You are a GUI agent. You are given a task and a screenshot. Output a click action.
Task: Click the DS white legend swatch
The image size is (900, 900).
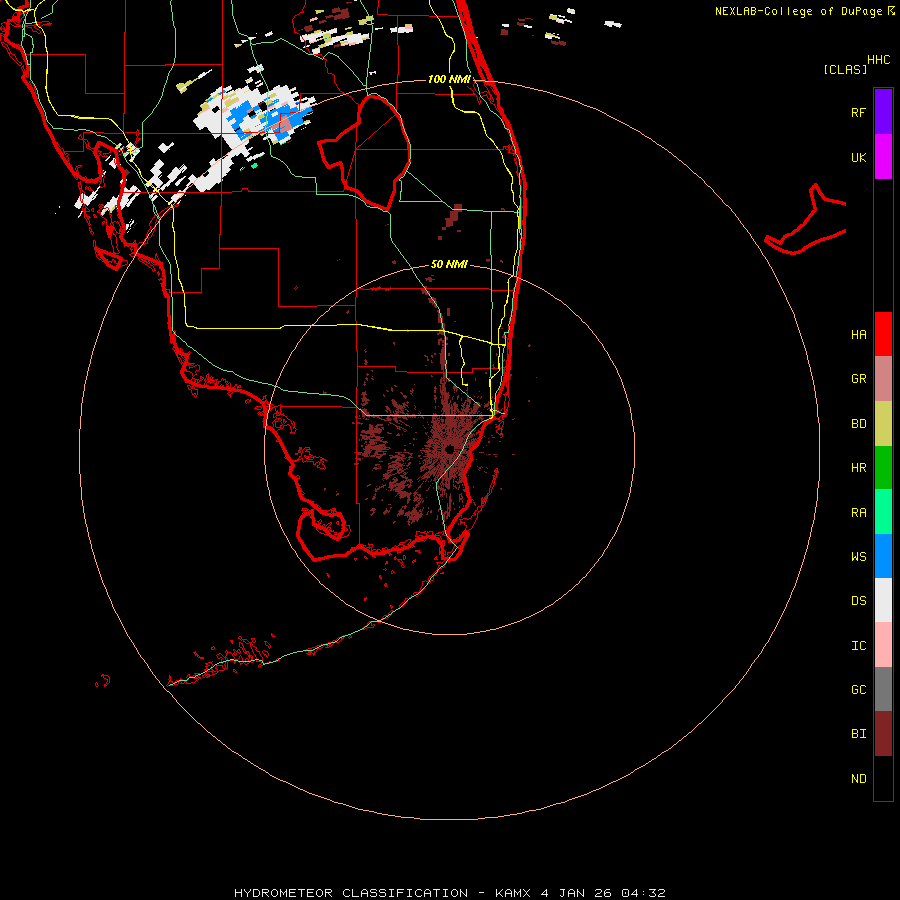pyautogui.click(x=883, y=600)
